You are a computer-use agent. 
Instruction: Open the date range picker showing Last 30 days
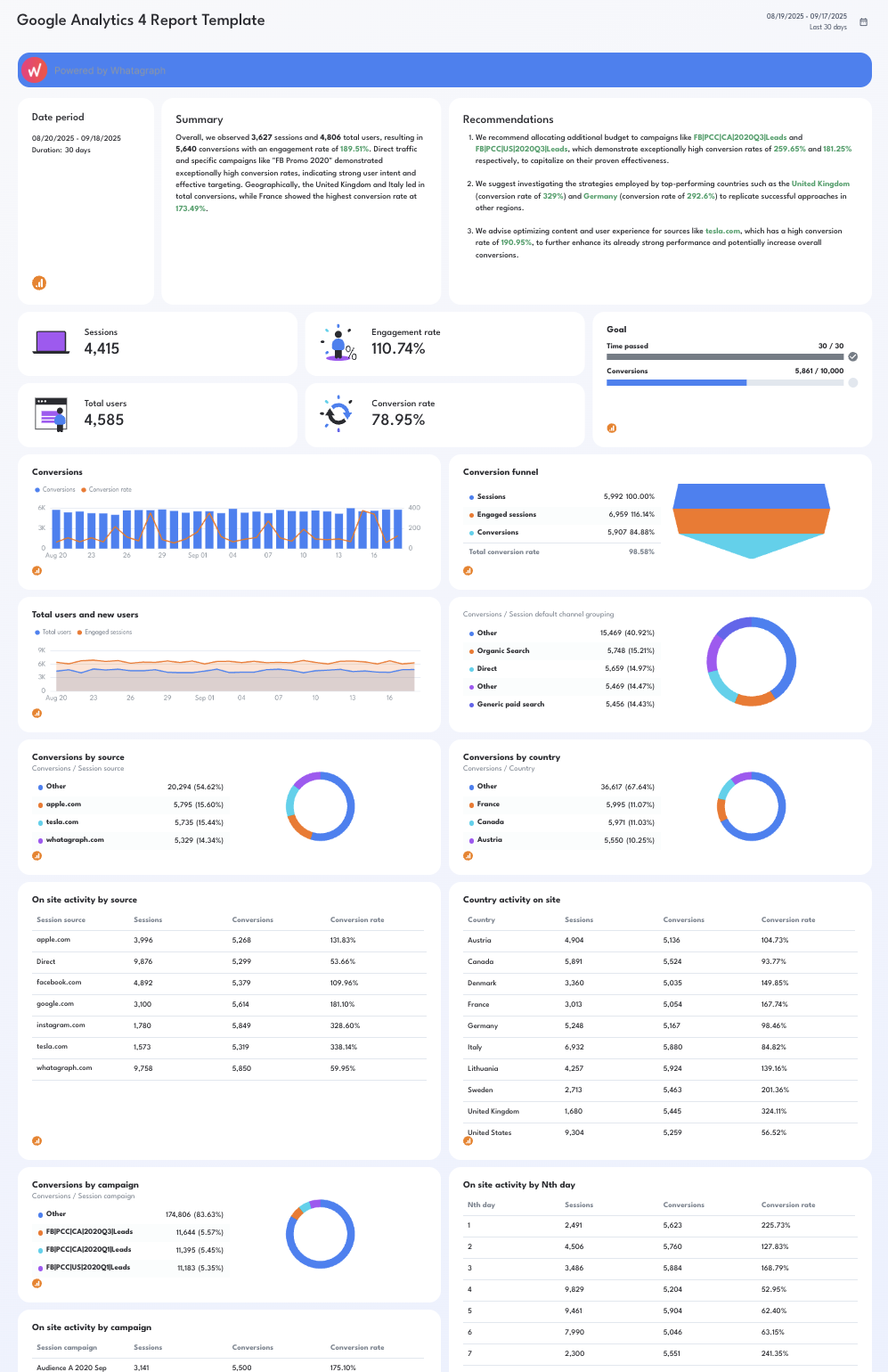807,21
